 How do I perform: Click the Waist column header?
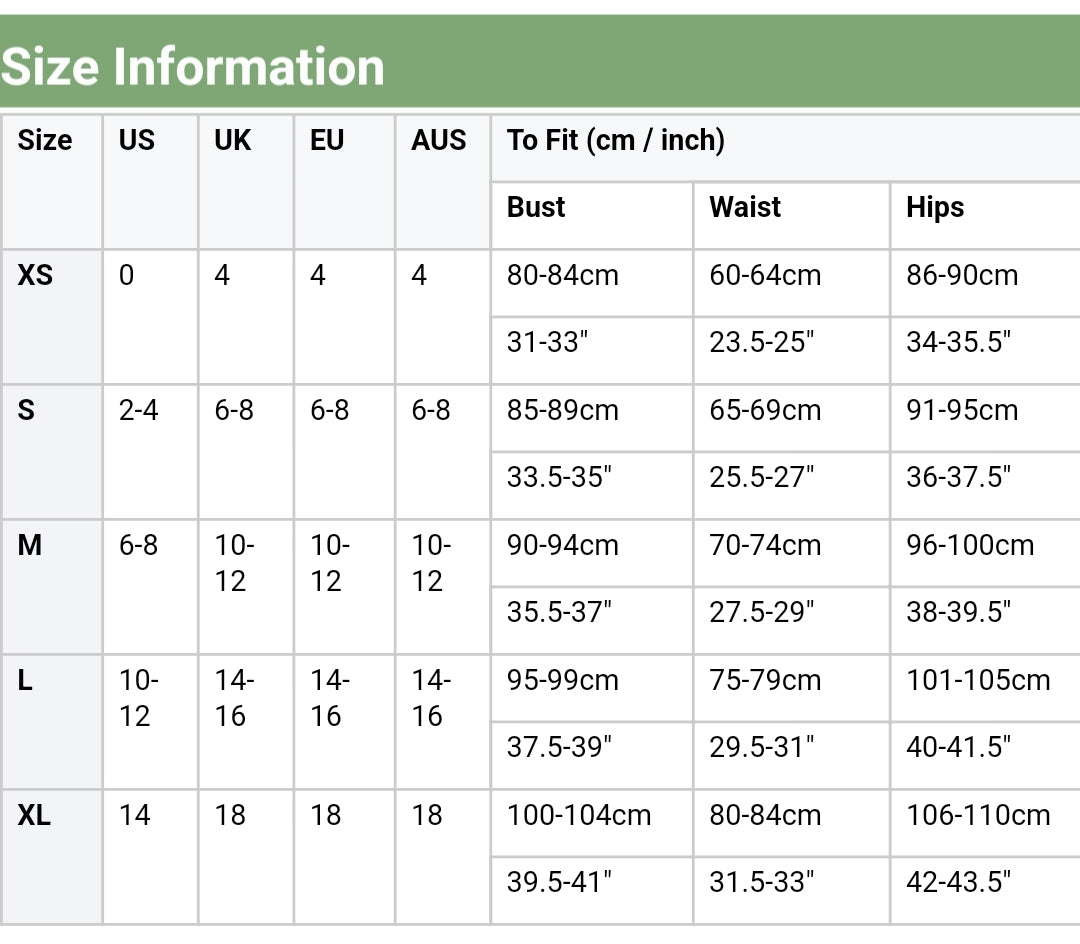(745, 208)
